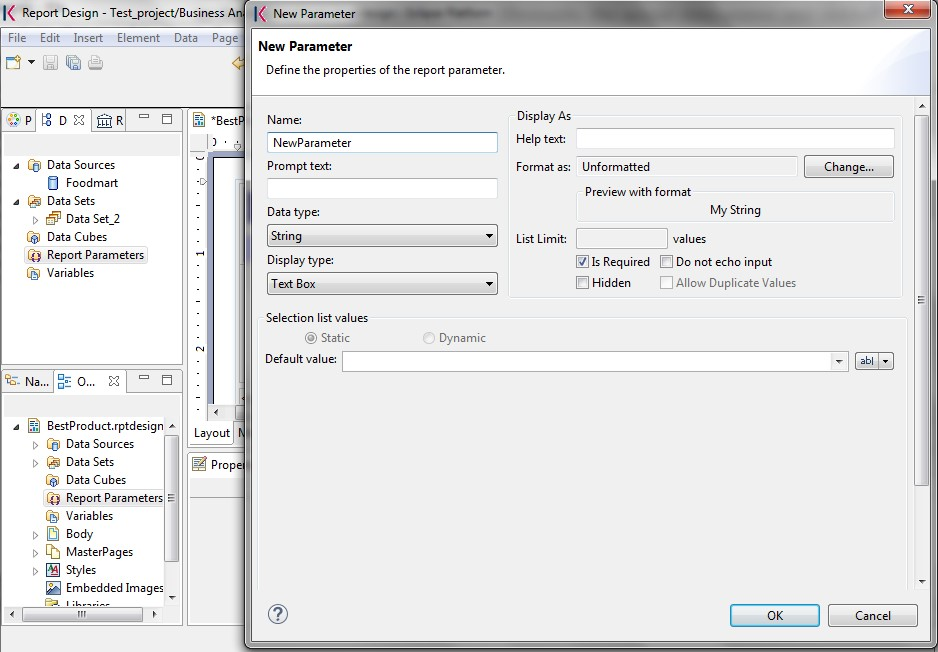Image resolution: width=938 pixels, height=652 pixels.
Task: Click the MasterPages icon in Outline
Action: (53, 552)
